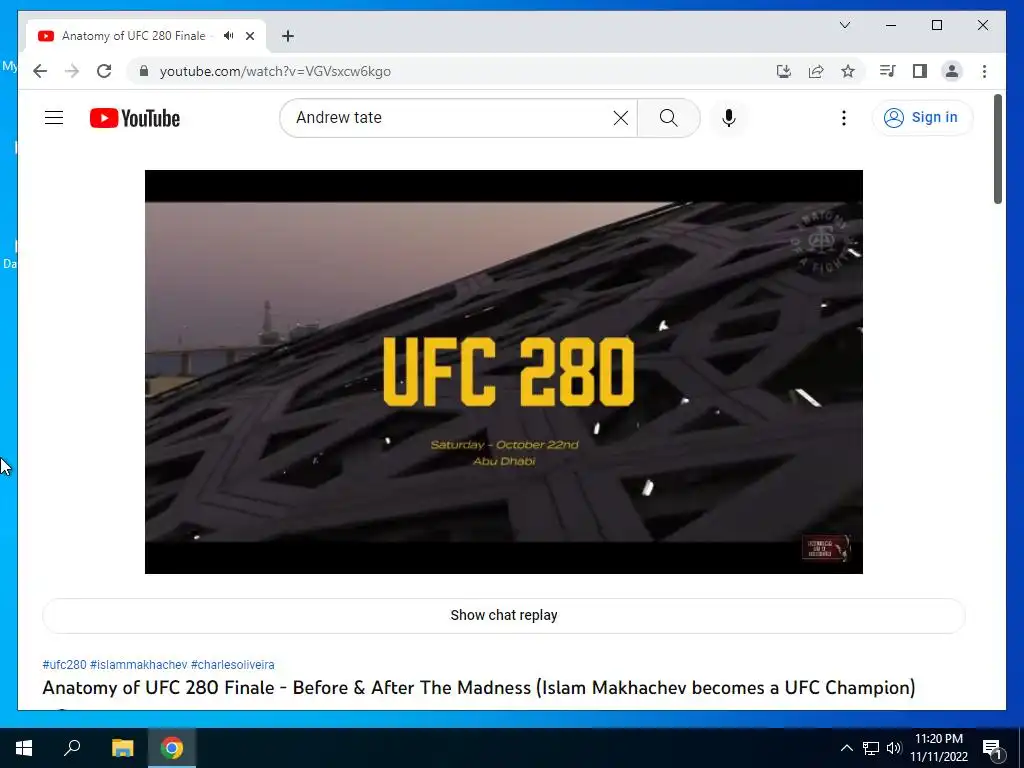Open clock and calendar 11:20 PM
Viewport: 1024px width, 768px height.
(938, 748)
